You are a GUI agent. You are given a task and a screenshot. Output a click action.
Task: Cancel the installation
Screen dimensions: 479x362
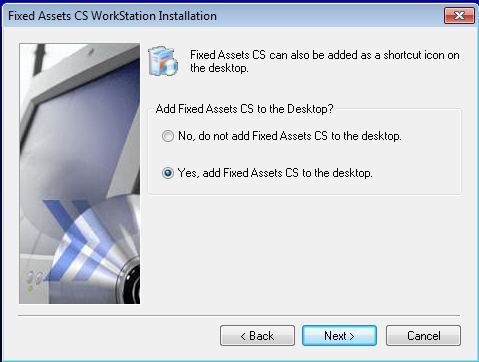[x=423, y=336]
